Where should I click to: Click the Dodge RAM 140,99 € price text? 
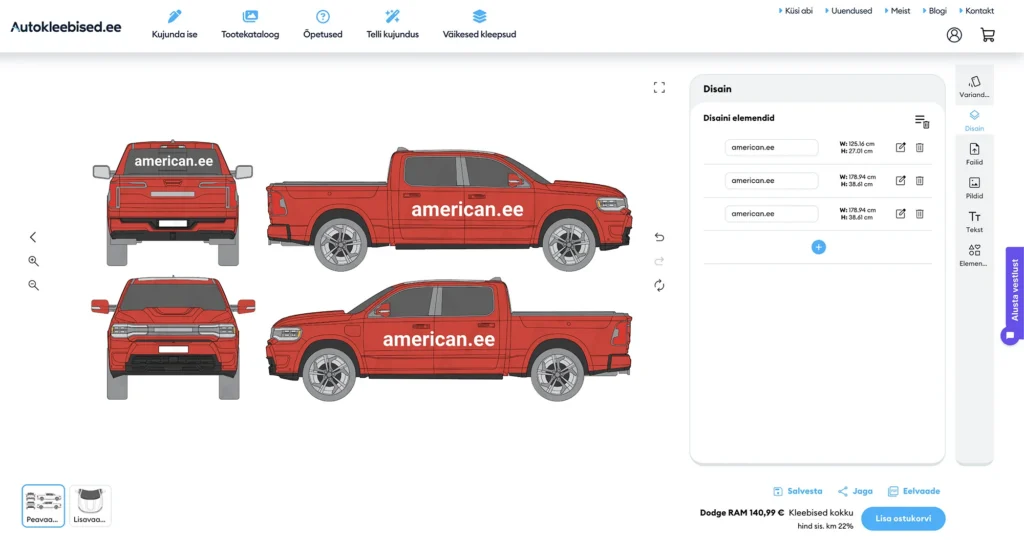pyautogui.click(x=742, y=513)
